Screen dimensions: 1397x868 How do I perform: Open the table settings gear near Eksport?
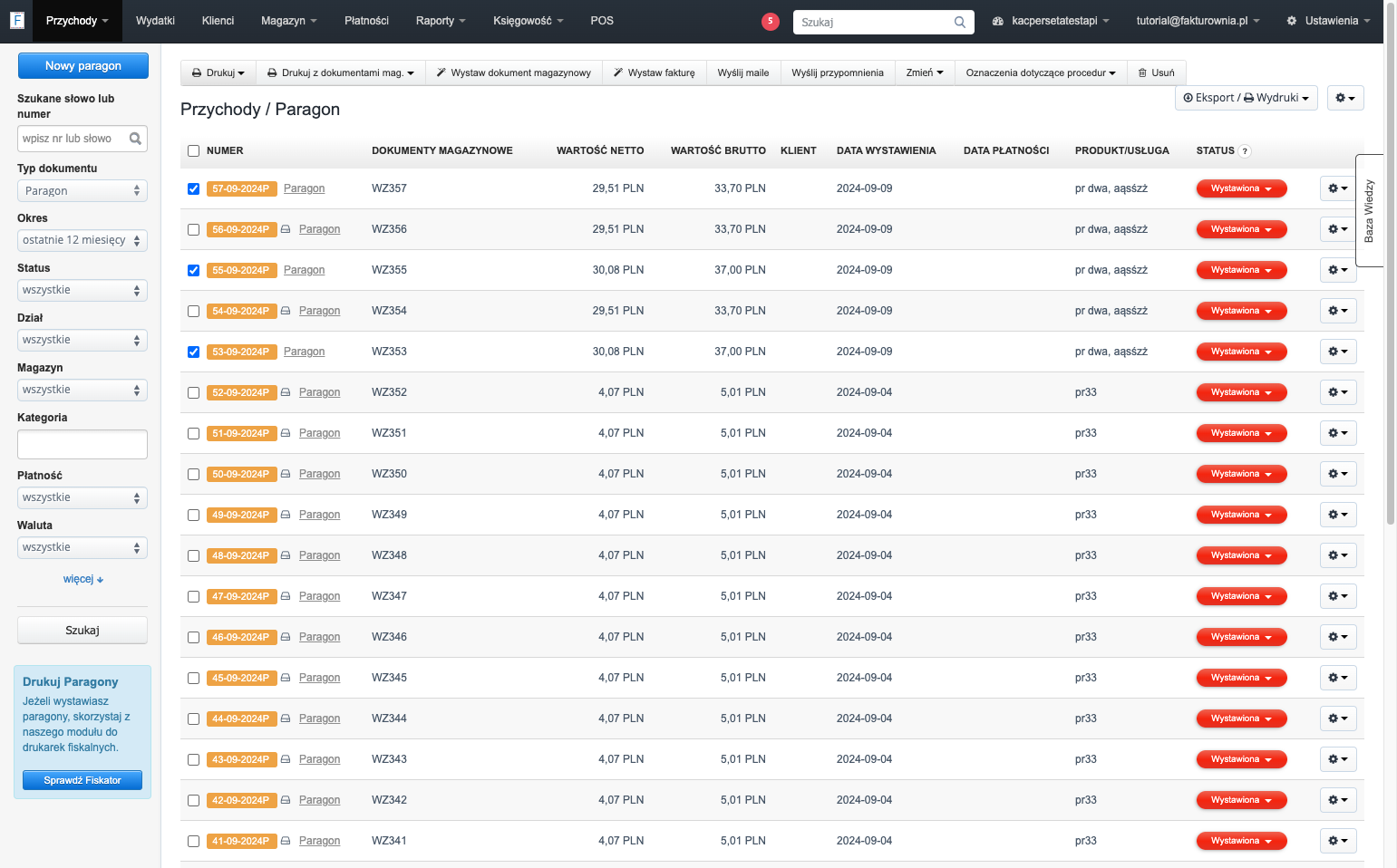click(1345, 98)
